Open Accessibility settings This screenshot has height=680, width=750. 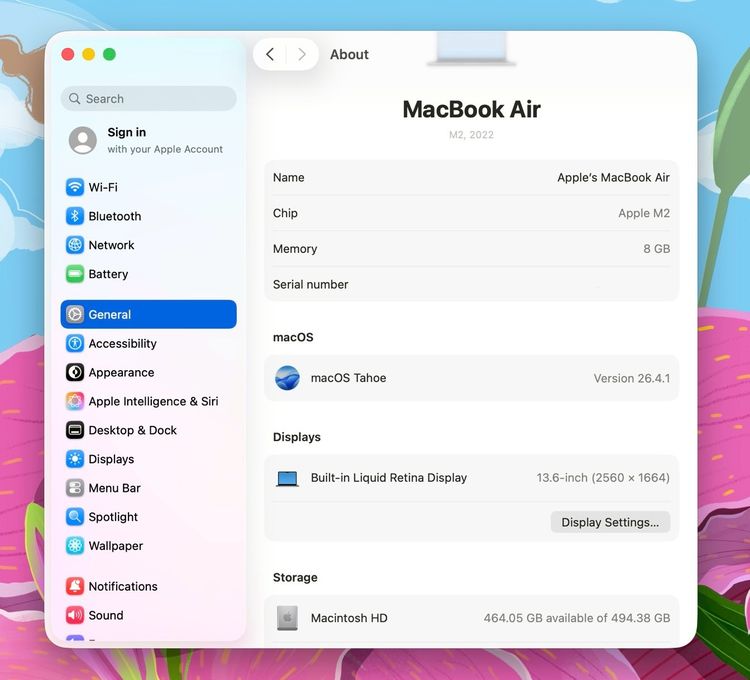pyautogui.click(x=148, y=343)
